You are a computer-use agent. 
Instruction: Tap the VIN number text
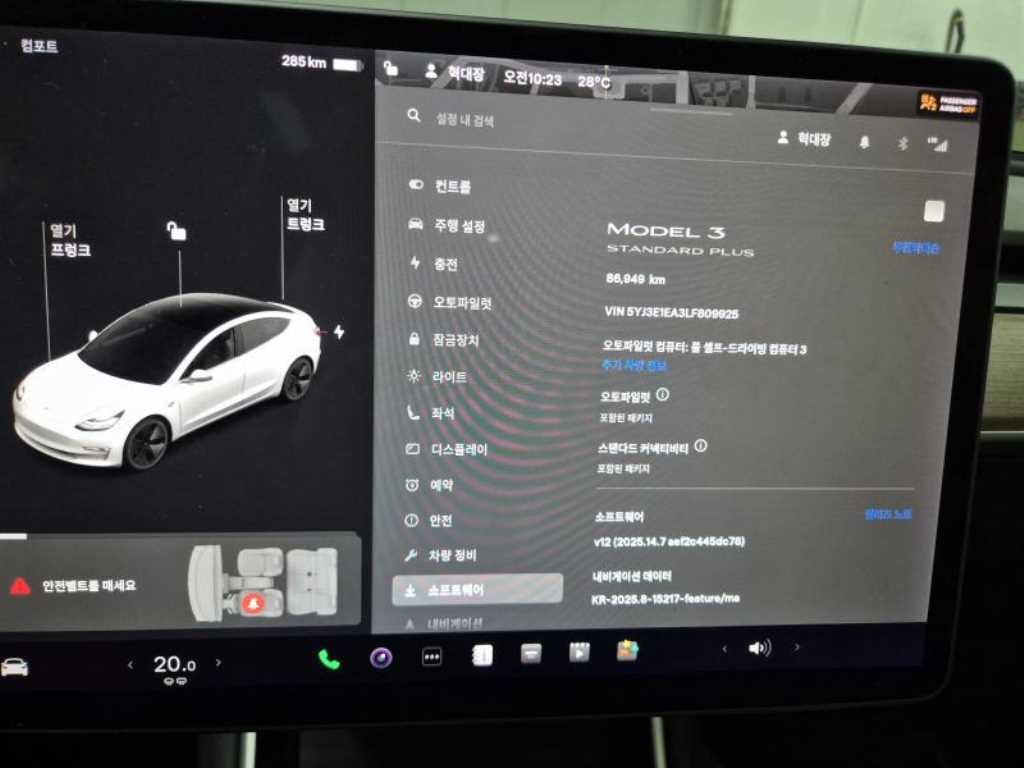tap(671, 313)
